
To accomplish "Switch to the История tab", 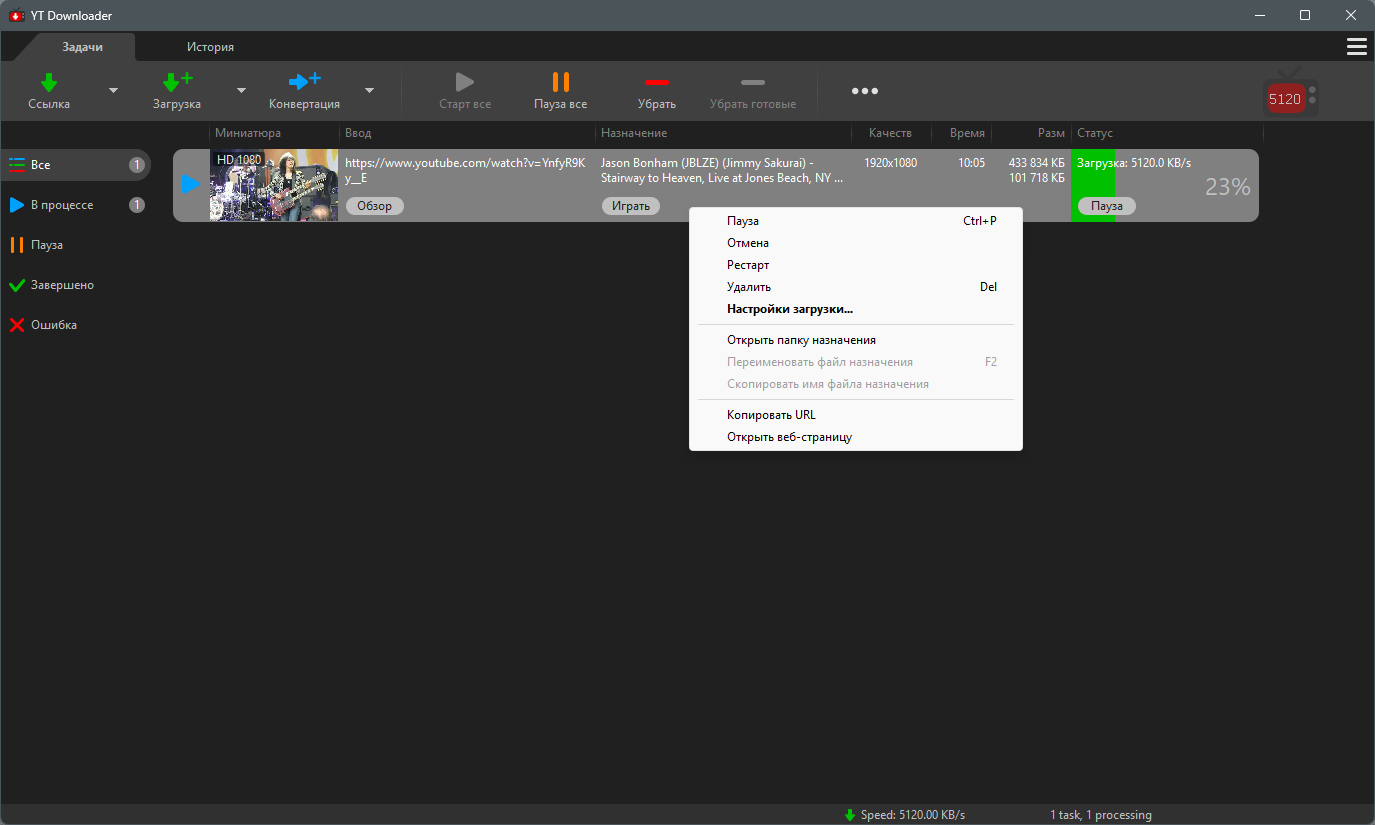I will pos(210,47).
